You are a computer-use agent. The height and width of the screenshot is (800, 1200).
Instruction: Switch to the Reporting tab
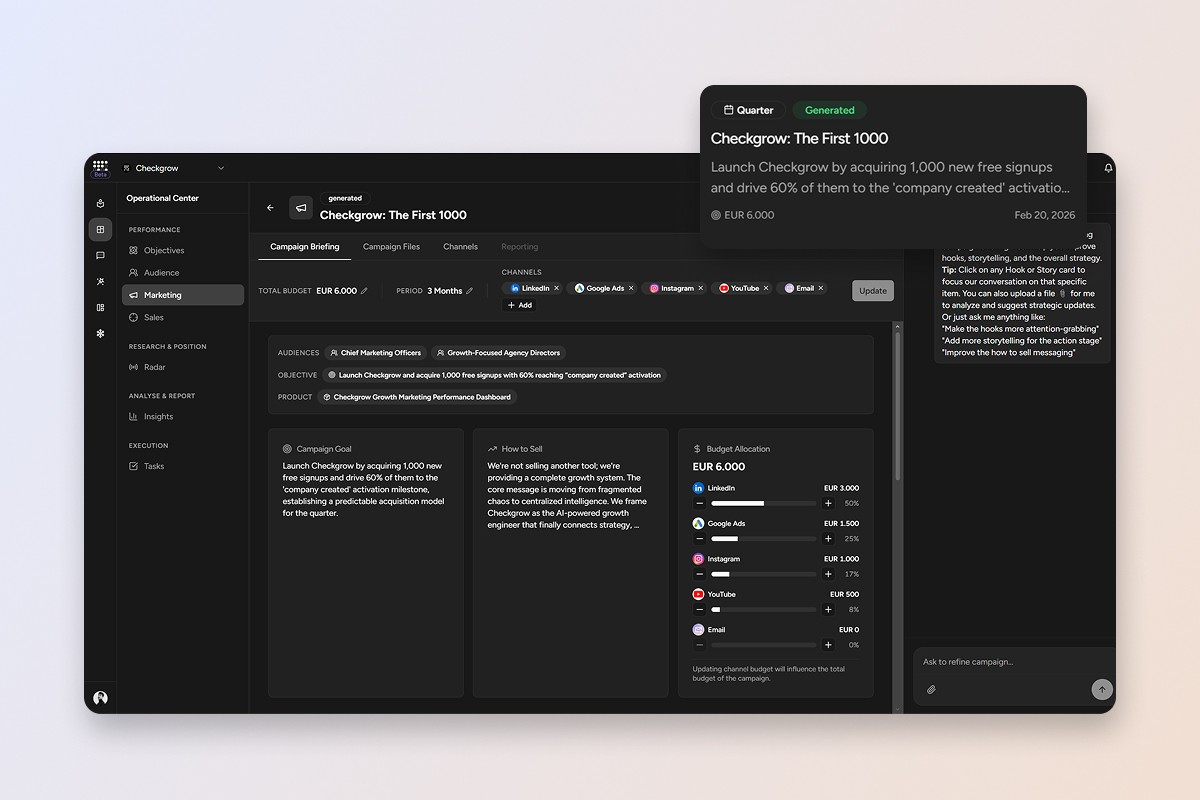click(520, 247)
